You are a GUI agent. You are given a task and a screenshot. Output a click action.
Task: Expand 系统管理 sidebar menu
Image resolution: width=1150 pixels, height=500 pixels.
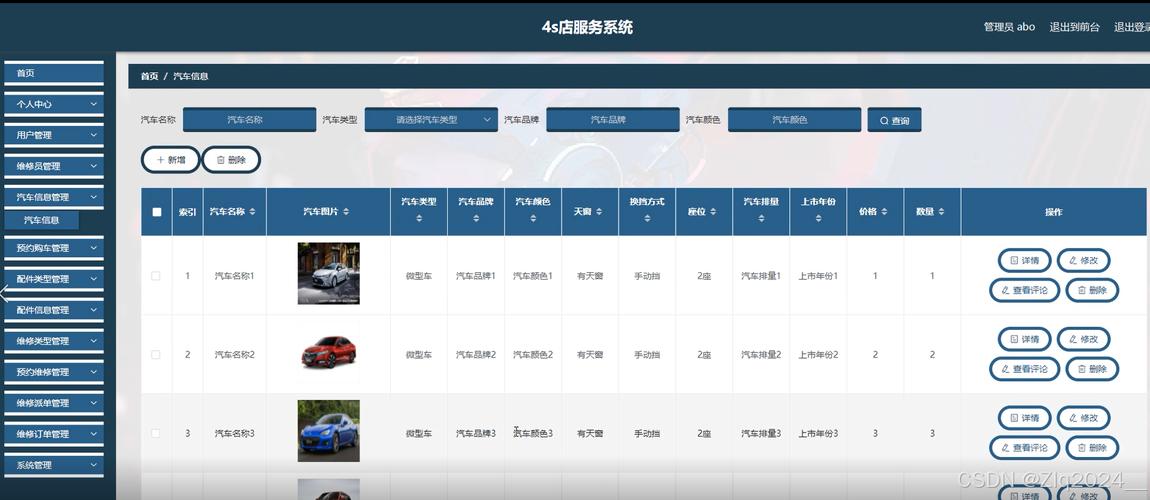54,465
